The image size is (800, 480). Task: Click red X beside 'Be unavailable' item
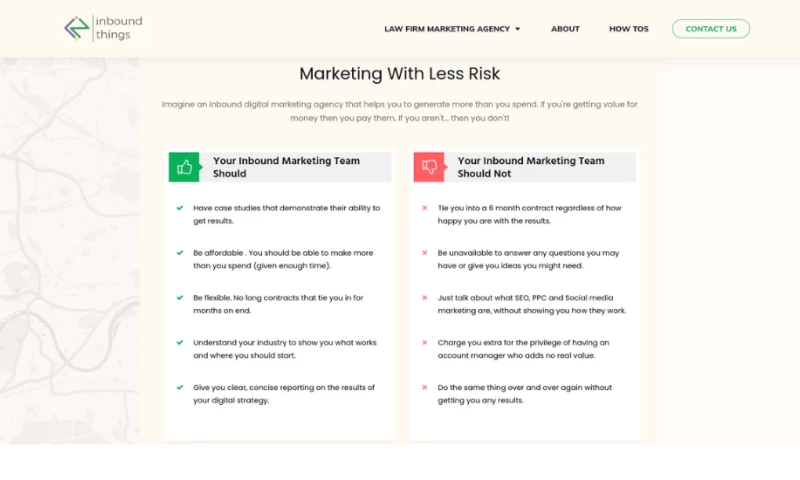click(x=425, y=253)
